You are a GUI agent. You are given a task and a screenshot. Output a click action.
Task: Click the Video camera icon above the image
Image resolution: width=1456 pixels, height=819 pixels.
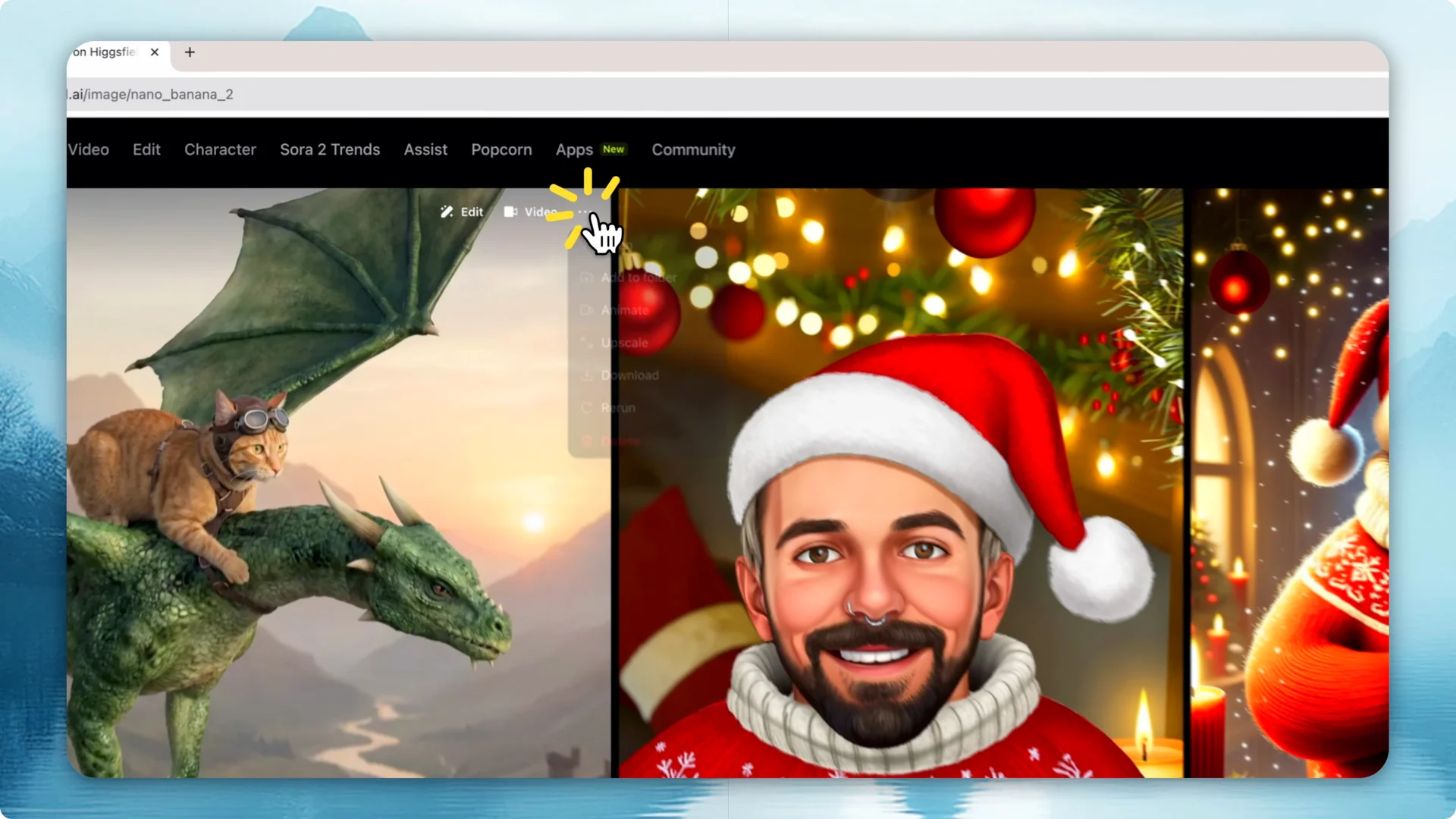point(511,212)
